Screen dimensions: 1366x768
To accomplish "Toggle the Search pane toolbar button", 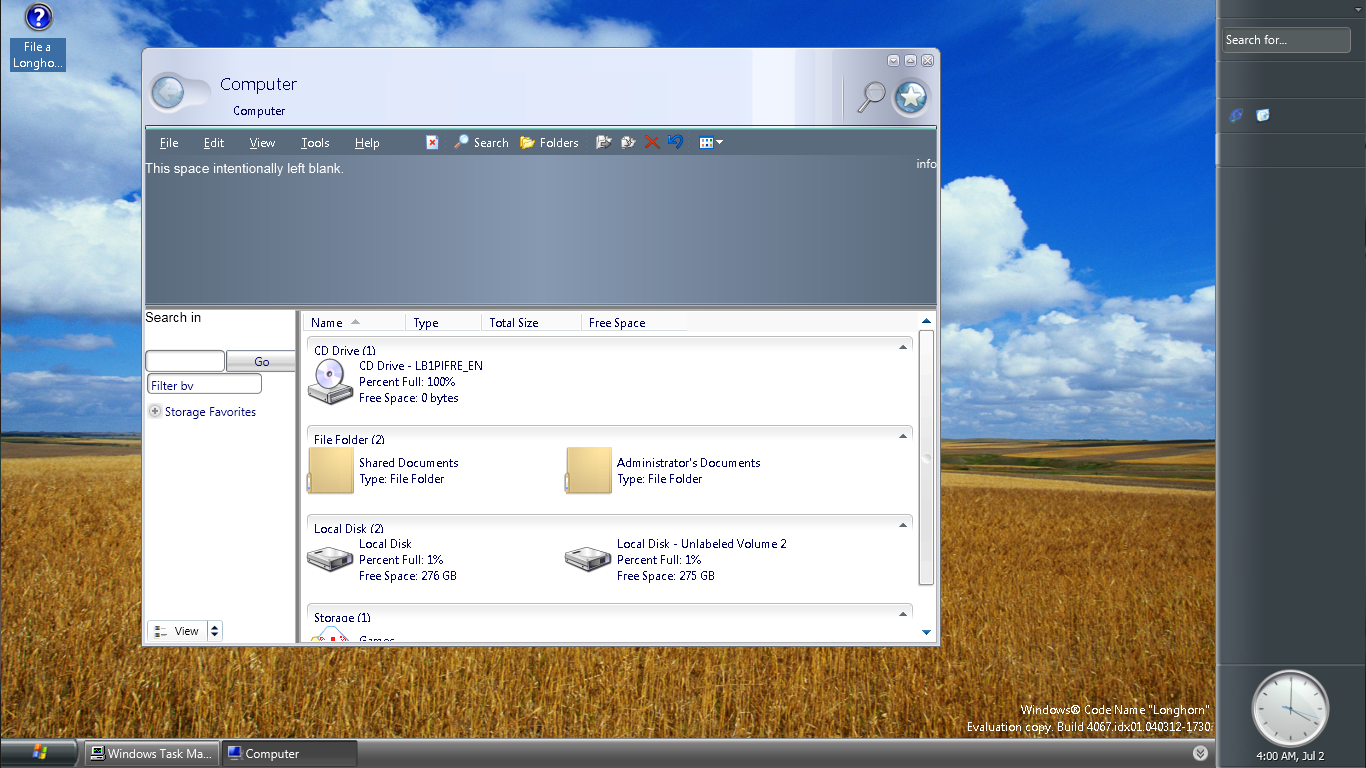I will 481,143.
